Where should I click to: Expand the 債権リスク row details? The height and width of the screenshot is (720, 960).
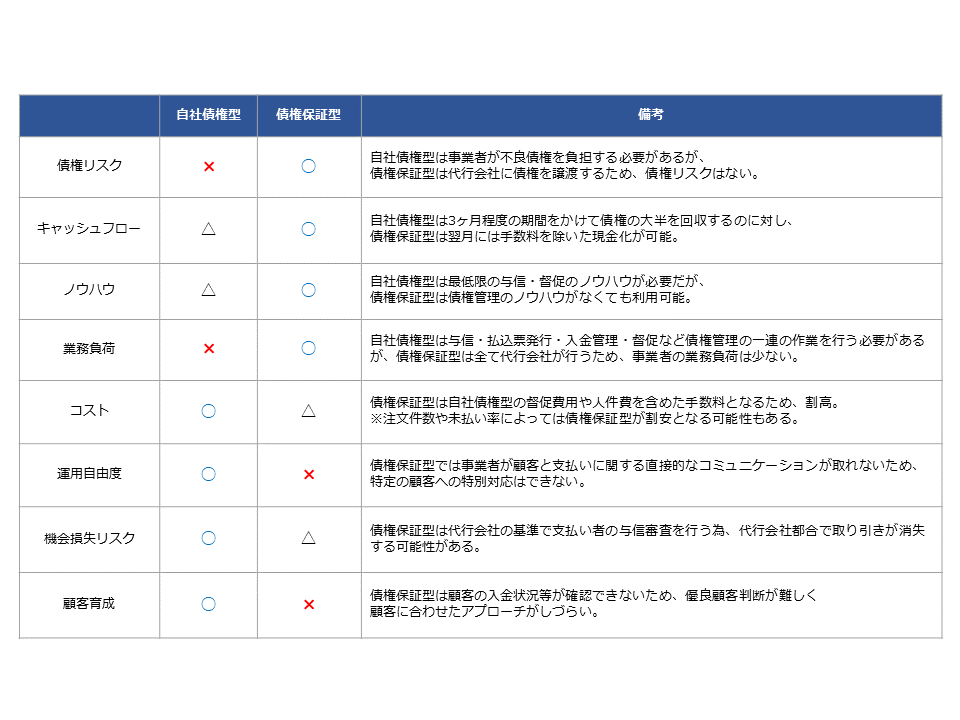coord(88,167)
